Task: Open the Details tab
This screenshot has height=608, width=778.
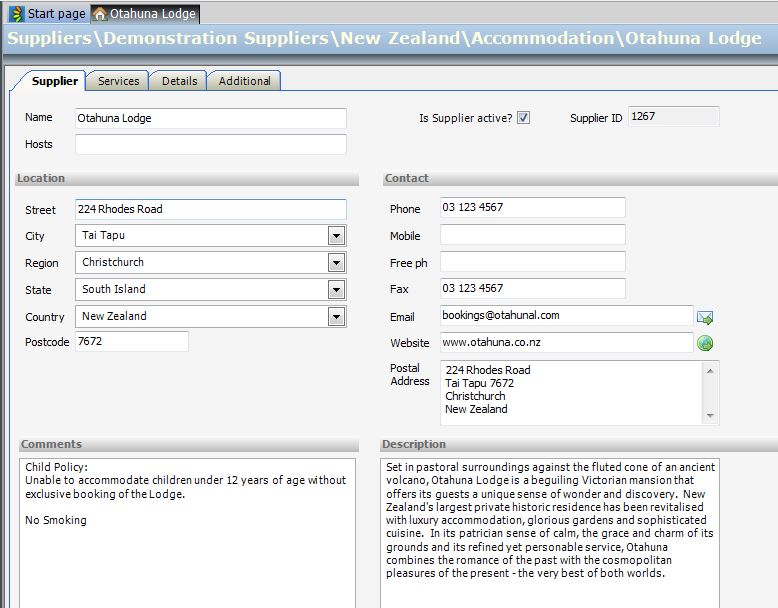Action: pyautogui.click(x=179, y=81)
